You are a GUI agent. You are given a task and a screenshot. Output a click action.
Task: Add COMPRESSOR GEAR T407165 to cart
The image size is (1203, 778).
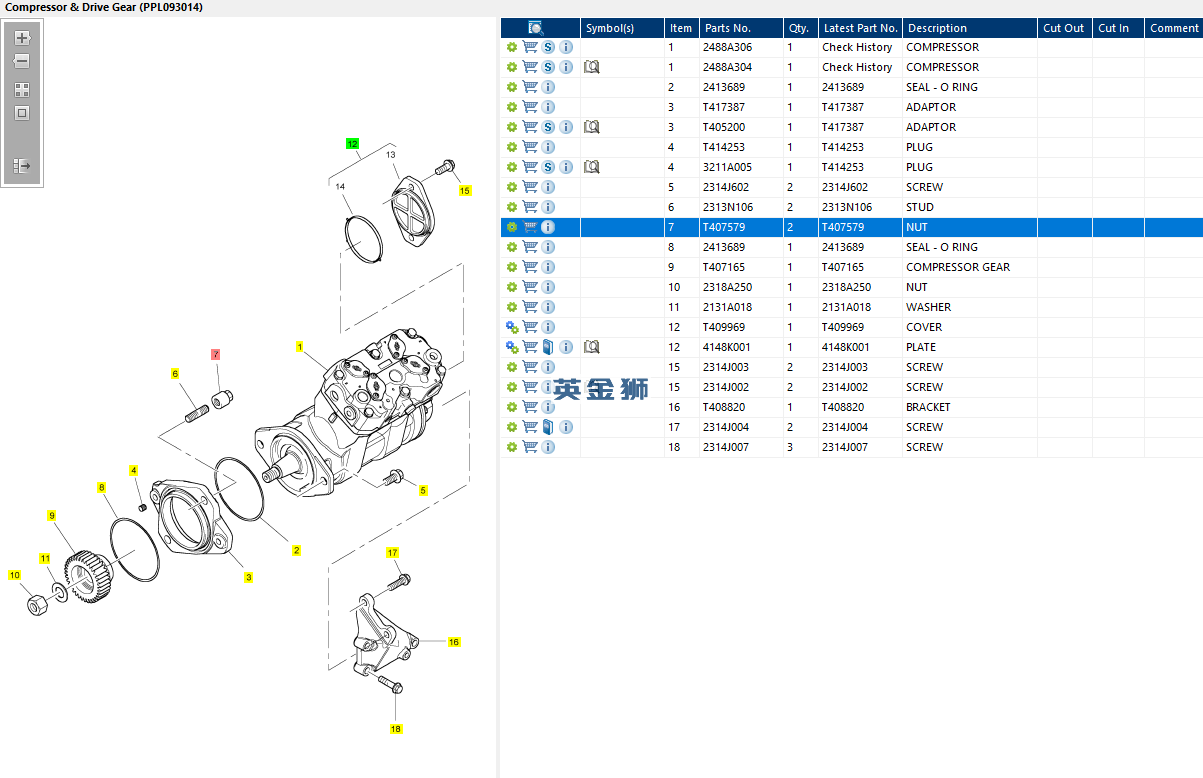(530, 267)
